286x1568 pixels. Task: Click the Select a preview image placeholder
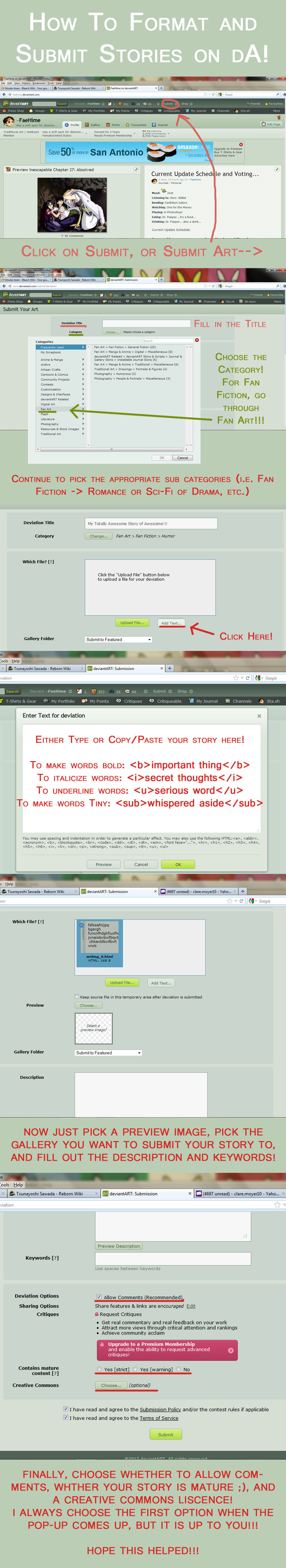click(x=94, y=1028)
